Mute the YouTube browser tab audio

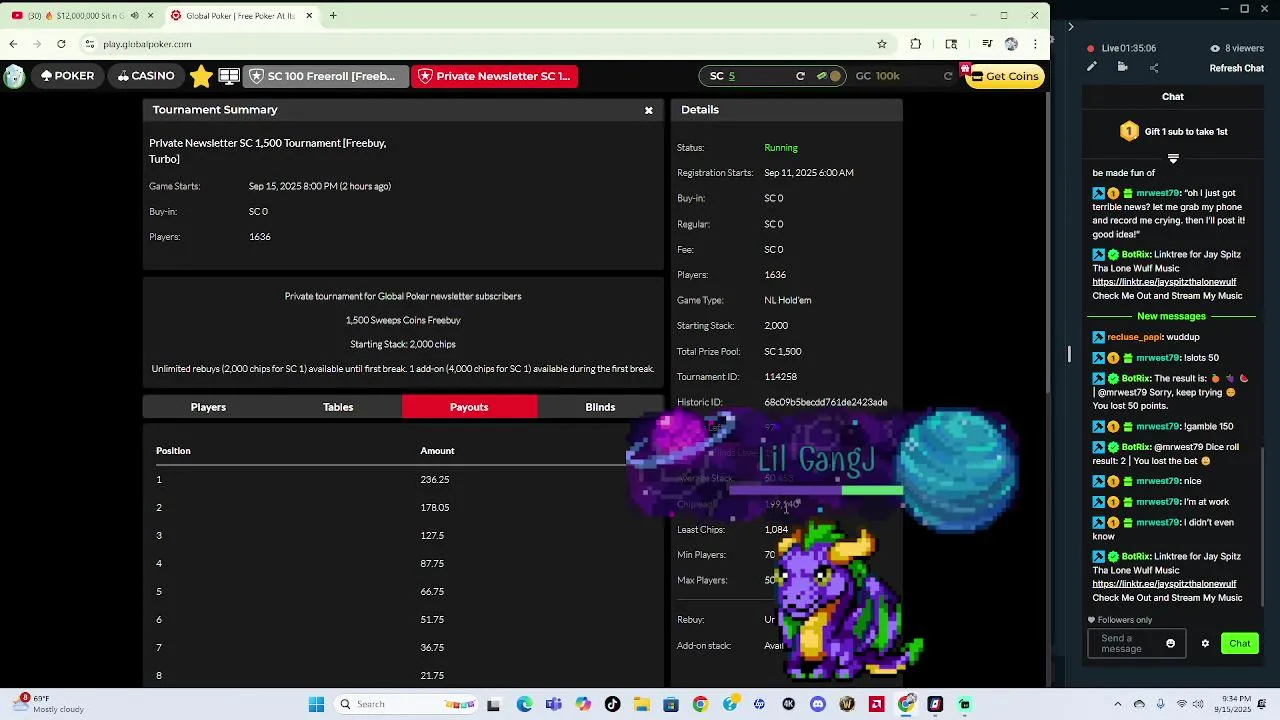click(135, 15)
